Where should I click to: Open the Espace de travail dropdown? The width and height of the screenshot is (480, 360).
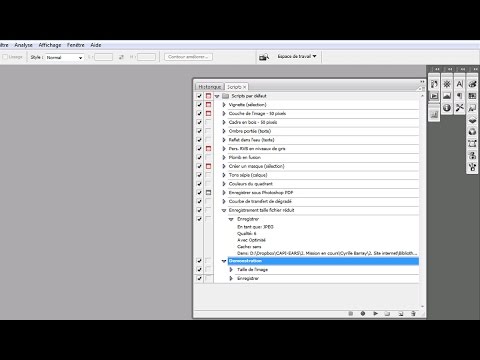(x=297, y=56)
